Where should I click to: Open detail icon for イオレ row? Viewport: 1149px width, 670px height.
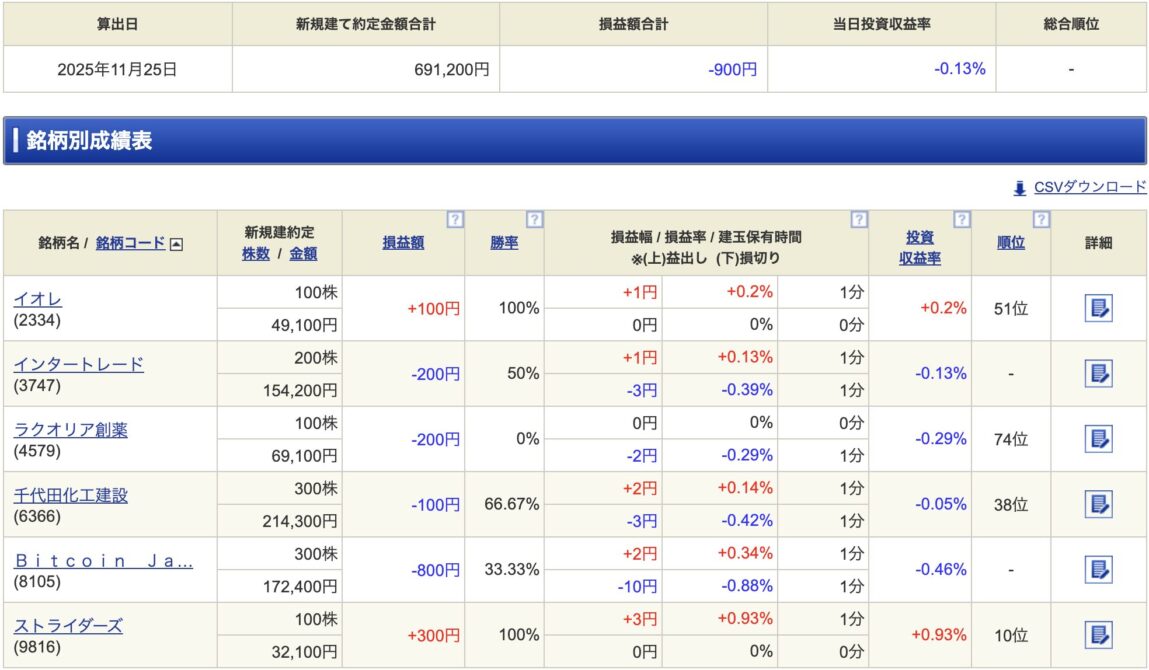[1098, 308]
